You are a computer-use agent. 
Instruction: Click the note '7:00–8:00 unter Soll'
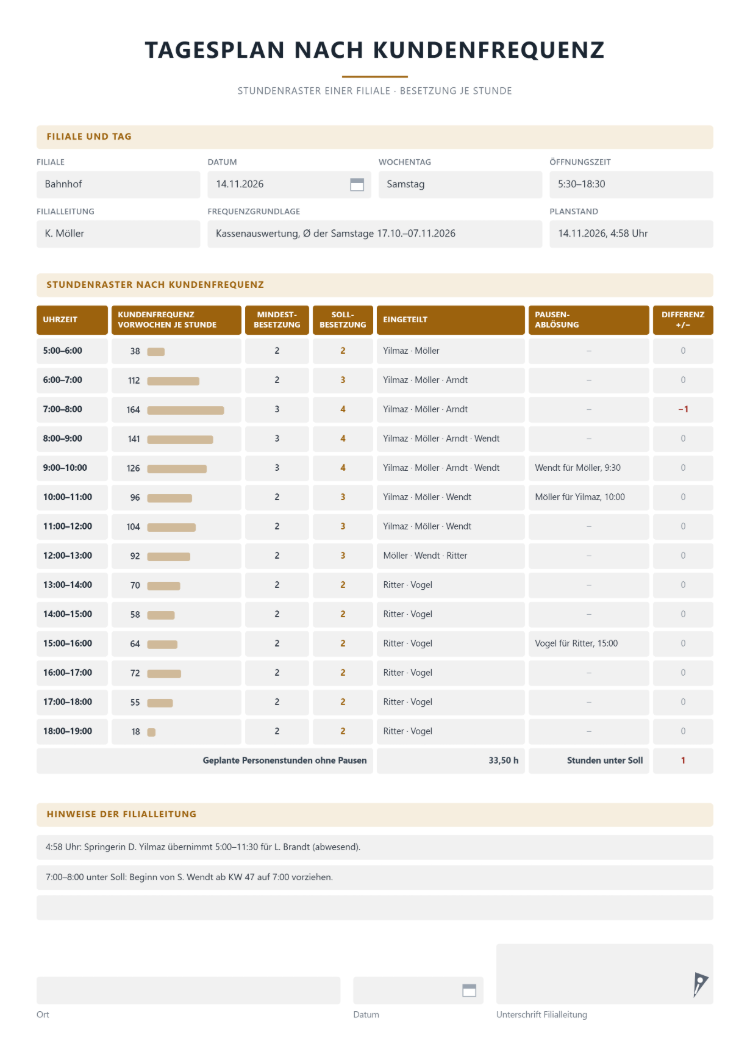point(375,877)
